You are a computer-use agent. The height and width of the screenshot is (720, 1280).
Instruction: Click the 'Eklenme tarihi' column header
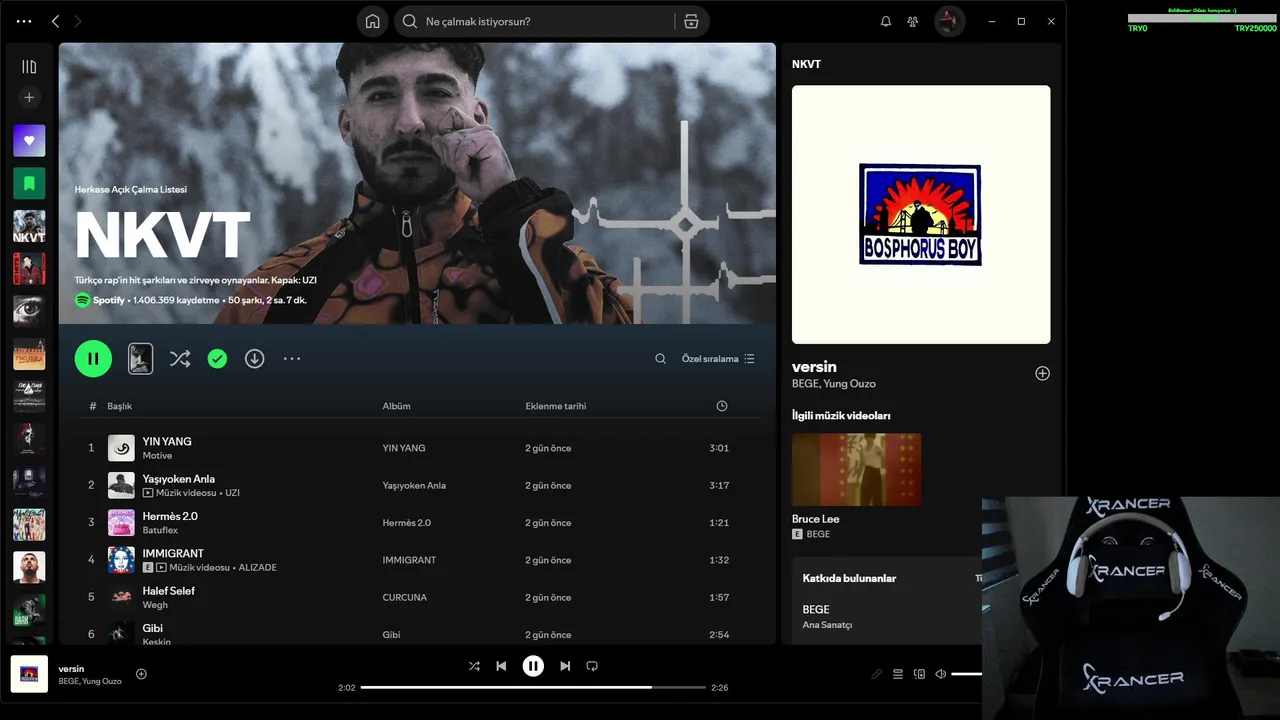click(556, 406)
